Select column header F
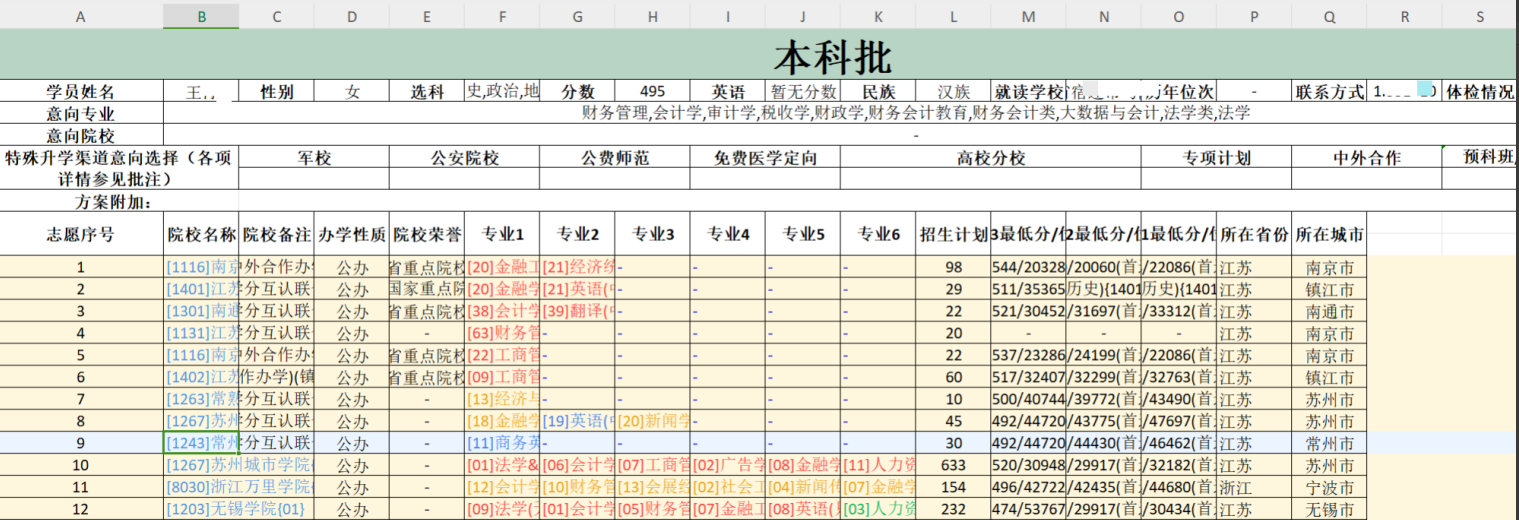Screen dimensions: 1519x520 click(502, 16)
